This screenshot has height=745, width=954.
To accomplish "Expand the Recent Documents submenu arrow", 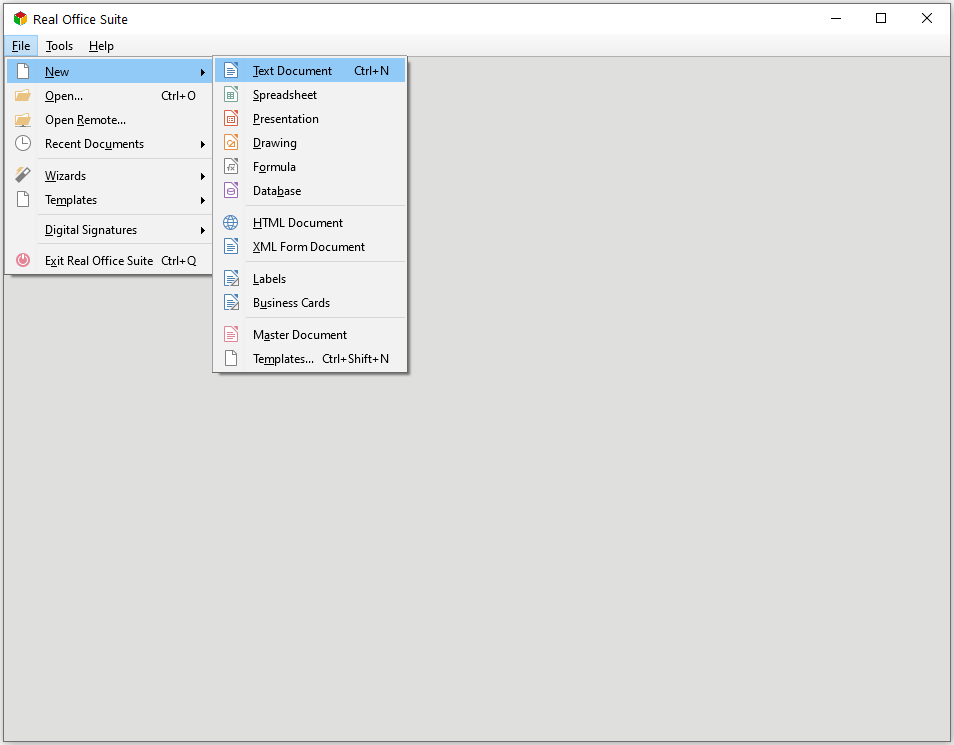I will click(202, 144).
